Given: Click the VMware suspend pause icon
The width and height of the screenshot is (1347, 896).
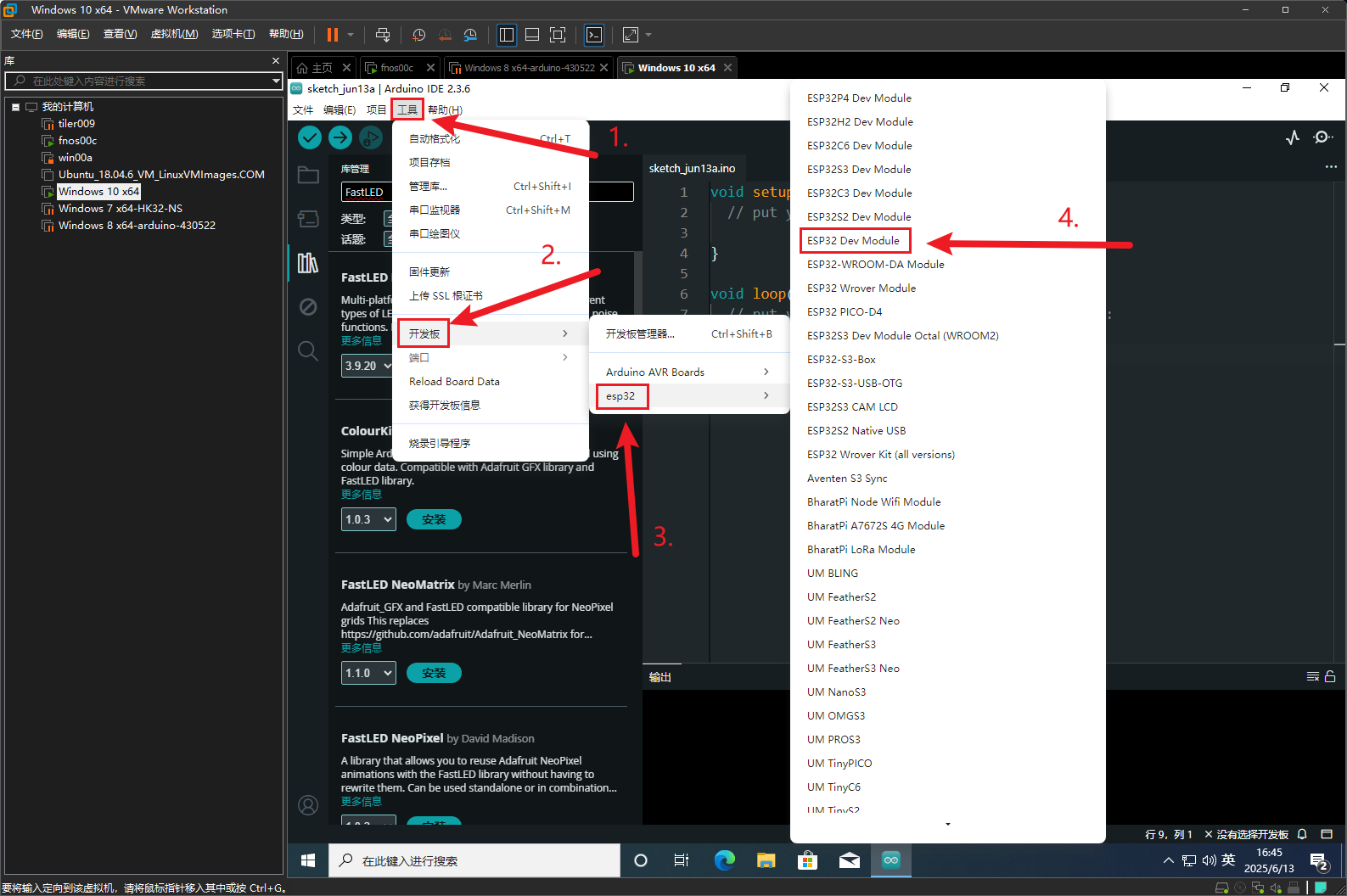Looking at the screenshot, I should click(333, 35).
